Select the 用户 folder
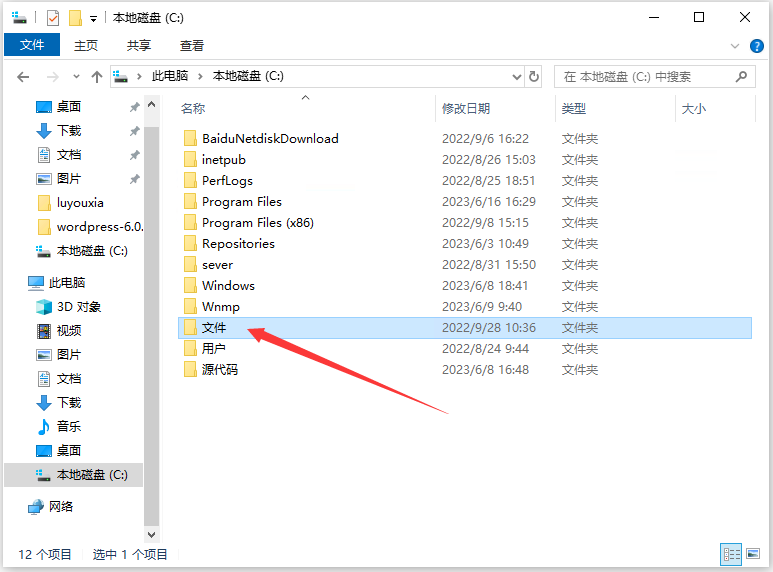 tap(213, 349)
